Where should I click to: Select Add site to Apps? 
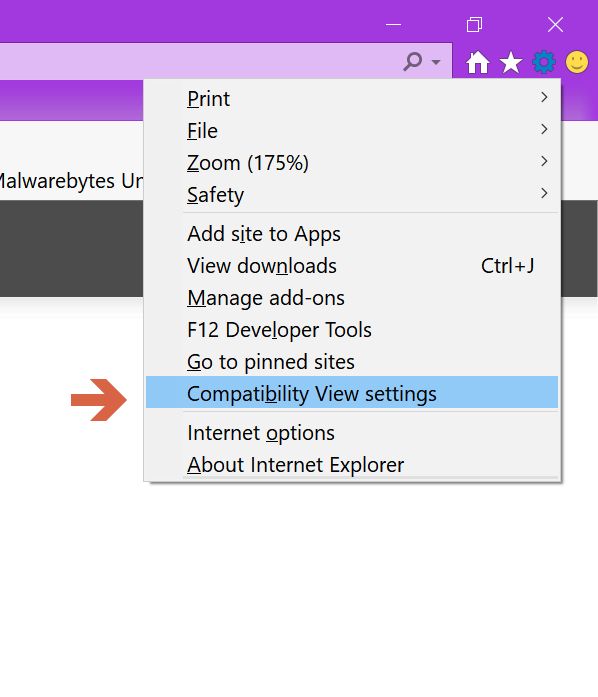point(352,234)
